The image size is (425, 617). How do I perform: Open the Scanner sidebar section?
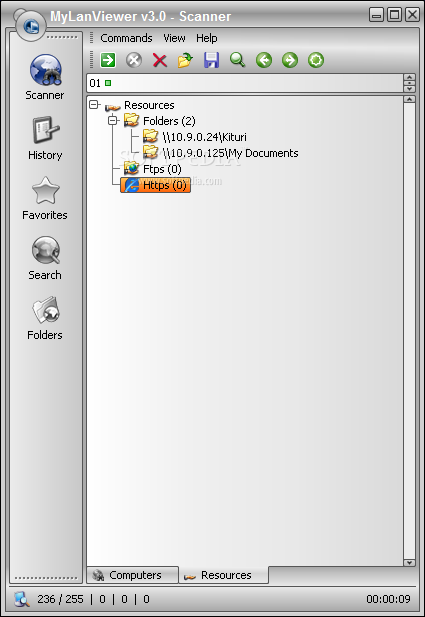45,78
